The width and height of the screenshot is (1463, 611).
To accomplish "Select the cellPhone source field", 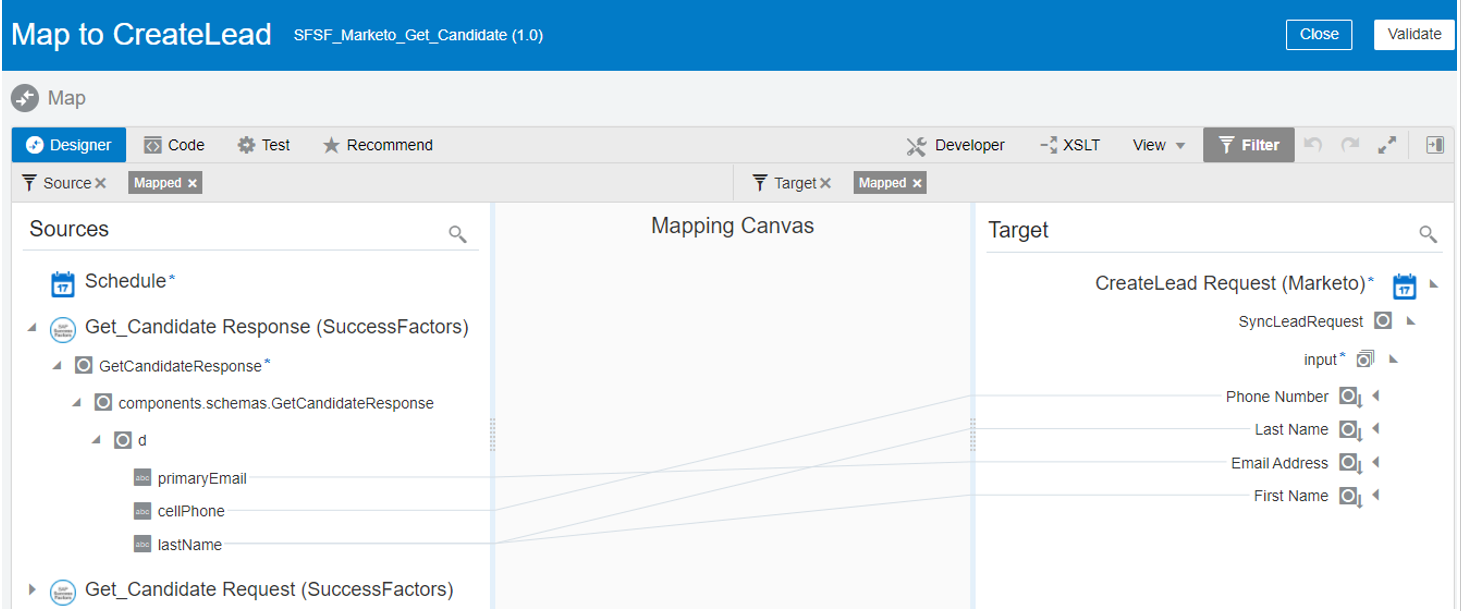I will click(191, 511).
